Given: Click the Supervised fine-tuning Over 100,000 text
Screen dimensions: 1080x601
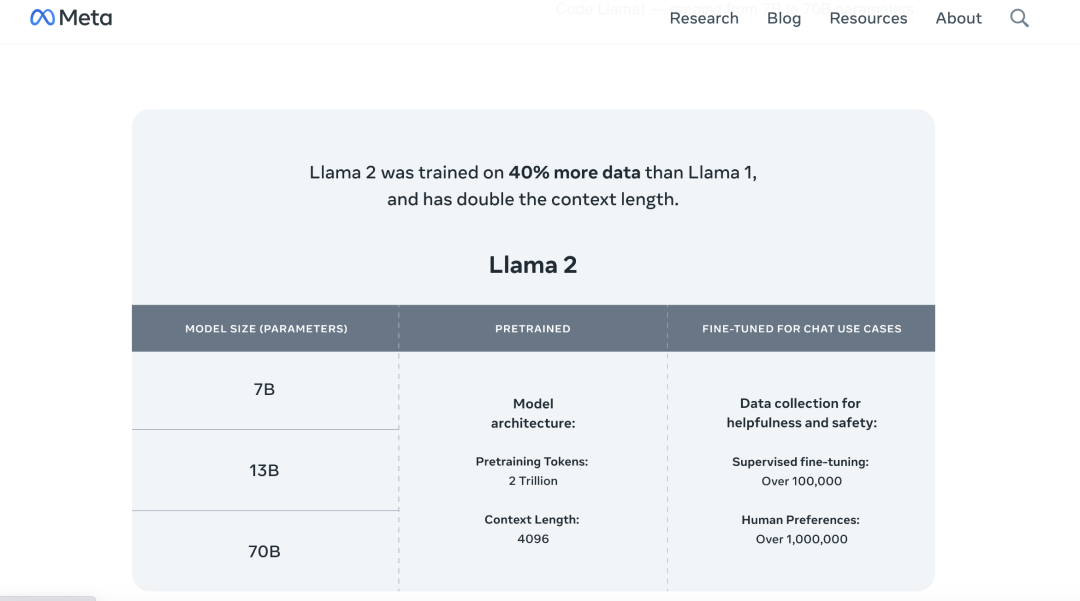Looking at the screenshot, I should (801, 481).
